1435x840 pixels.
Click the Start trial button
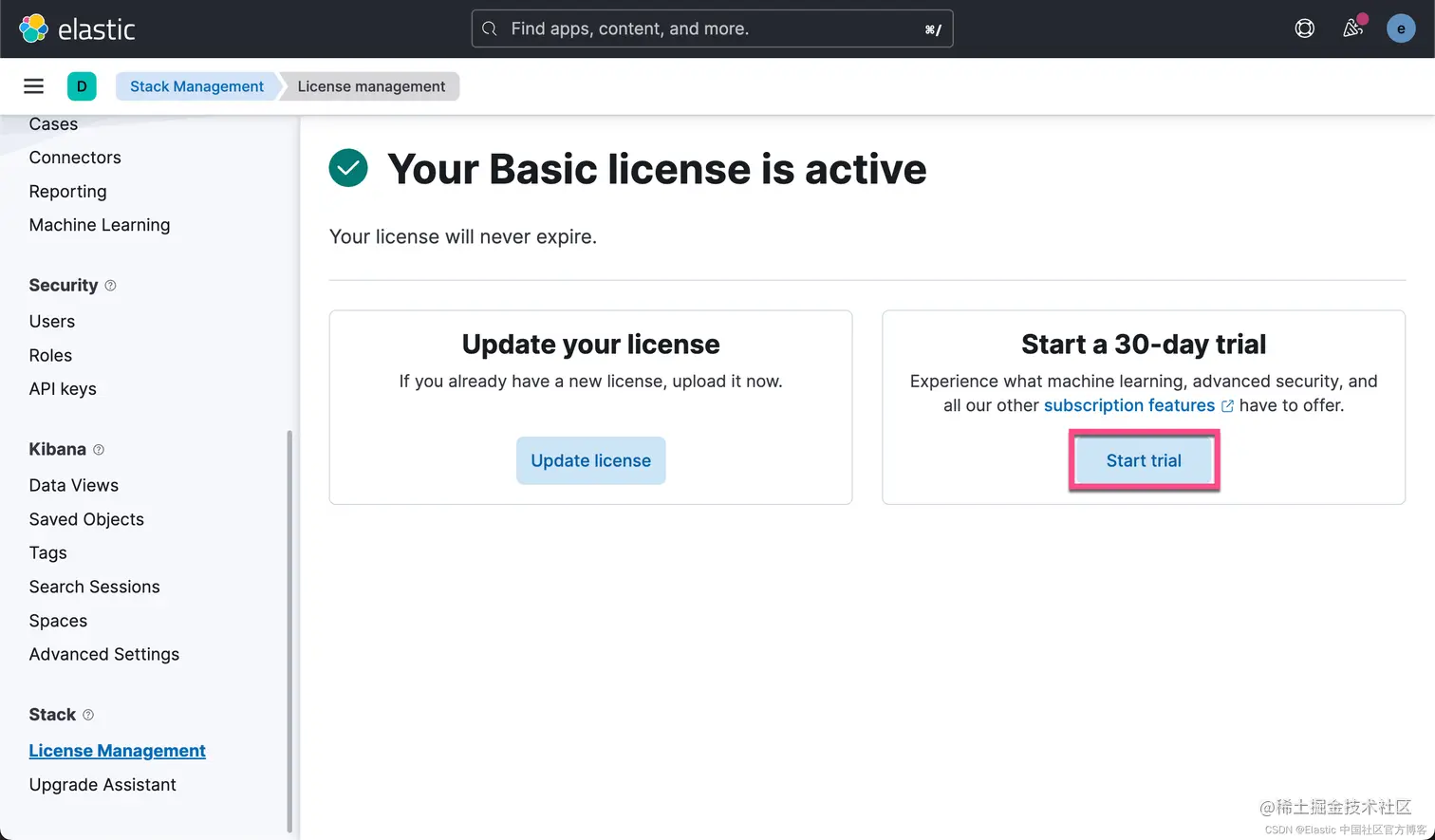tap(1144, 460)
